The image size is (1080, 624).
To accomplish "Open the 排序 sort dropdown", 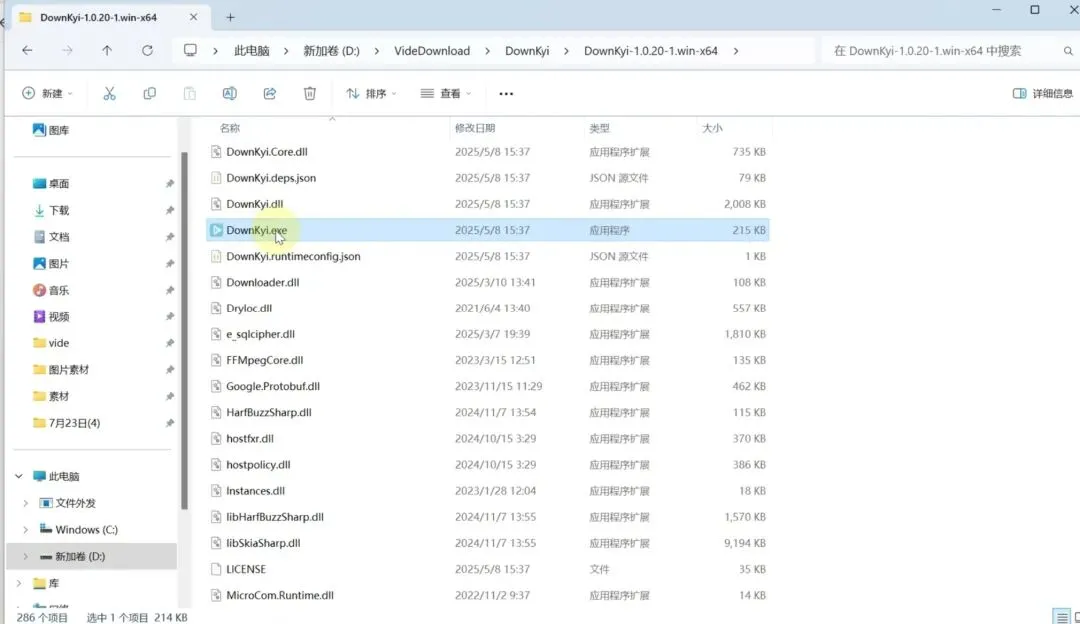I will pos(371,94).
